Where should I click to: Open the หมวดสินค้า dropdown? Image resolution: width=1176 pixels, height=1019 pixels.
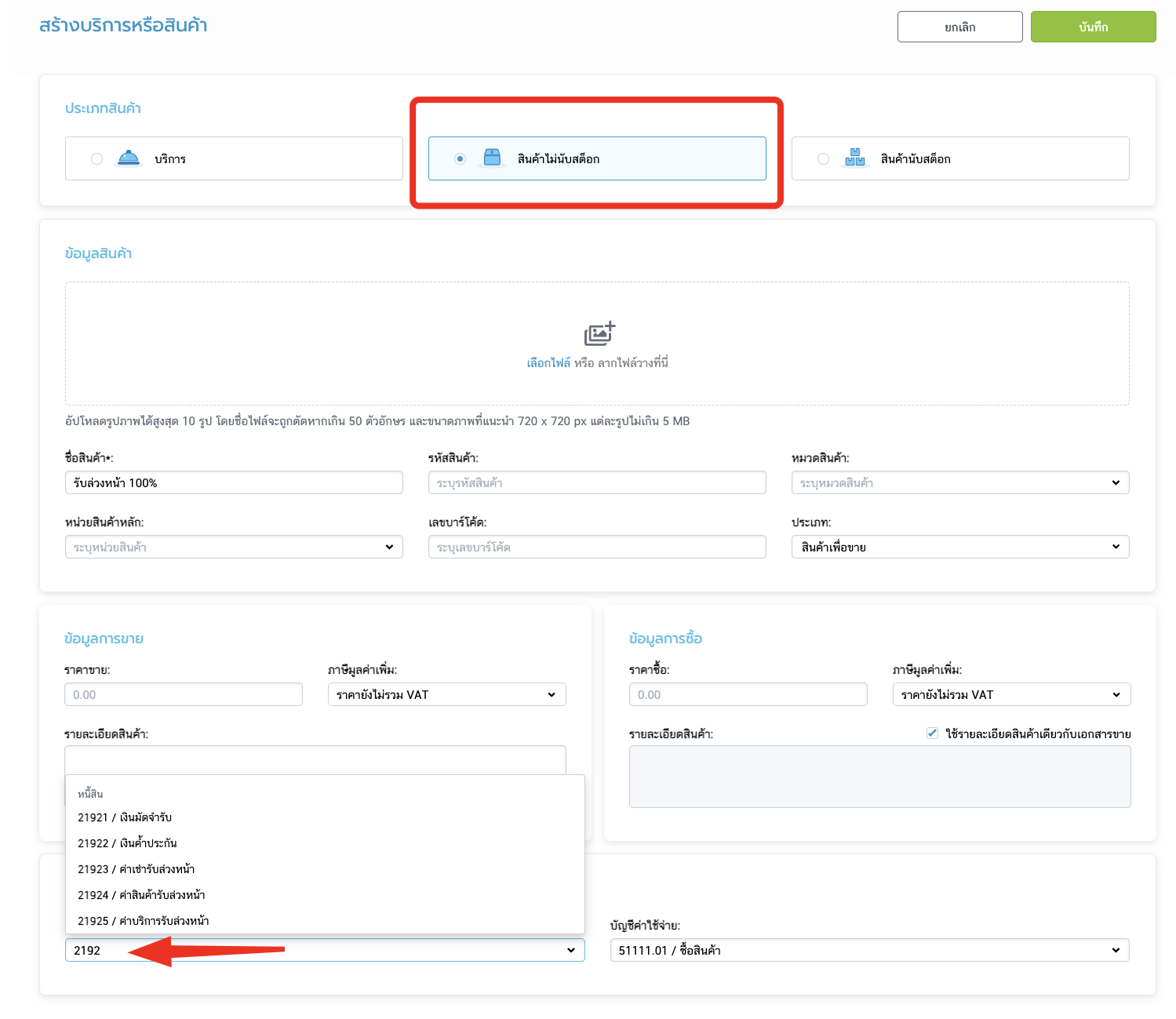(960, 482)
